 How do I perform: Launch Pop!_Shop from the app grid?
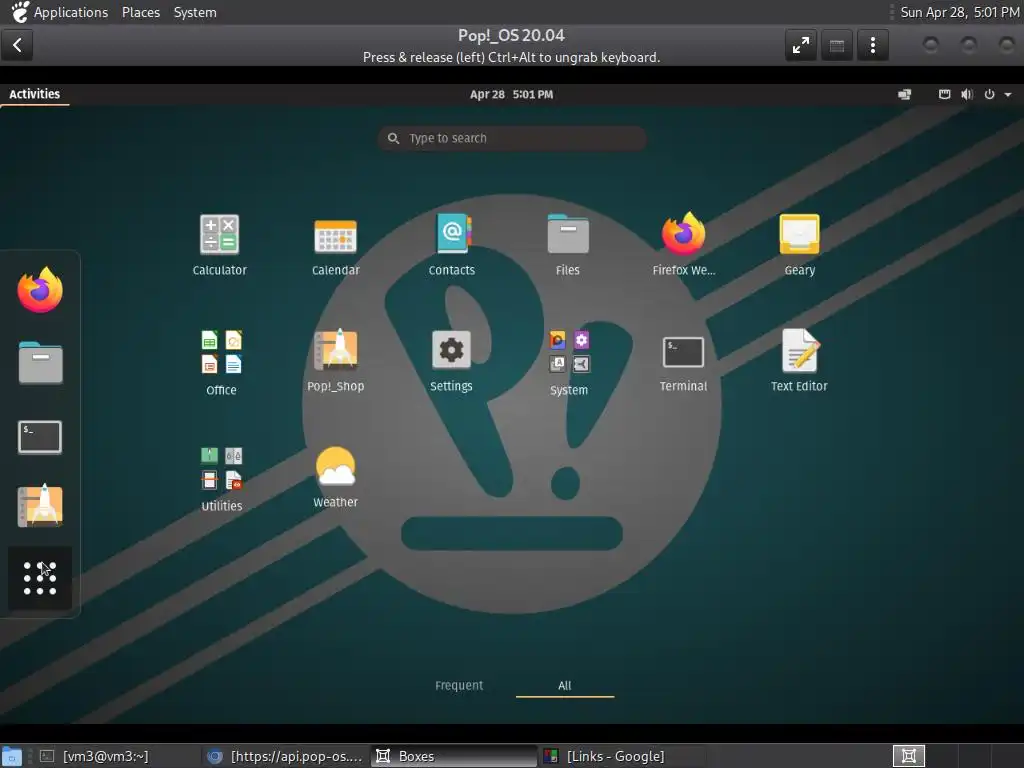click(335, 360)
